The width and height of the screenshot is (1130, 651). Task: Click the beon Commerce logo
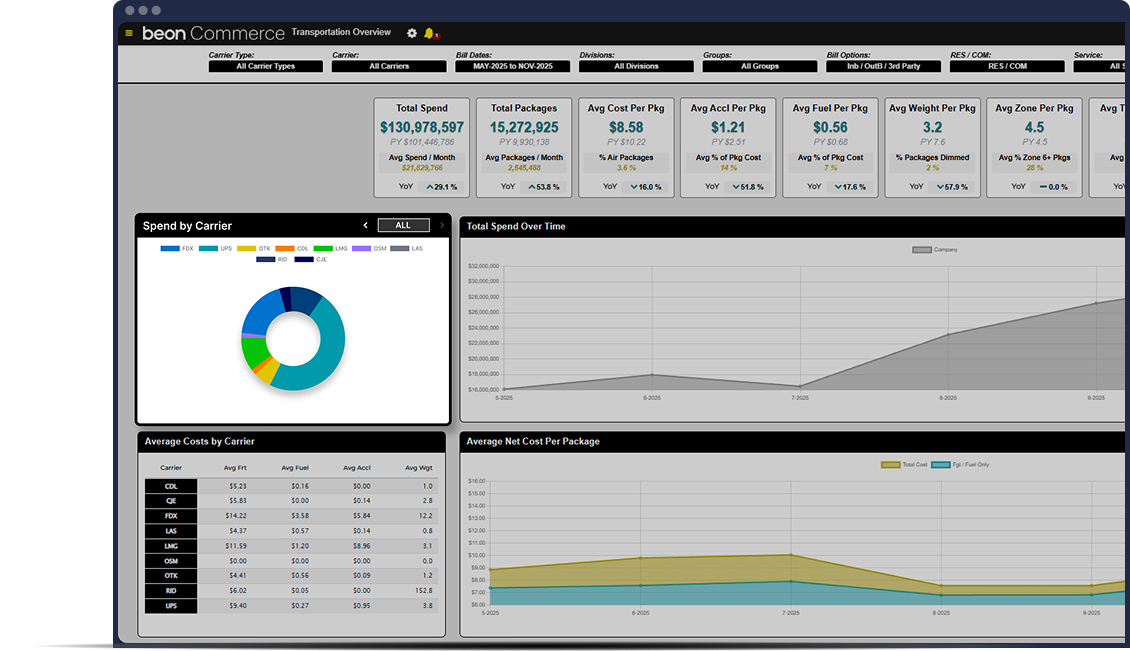(x=213, y=33)
